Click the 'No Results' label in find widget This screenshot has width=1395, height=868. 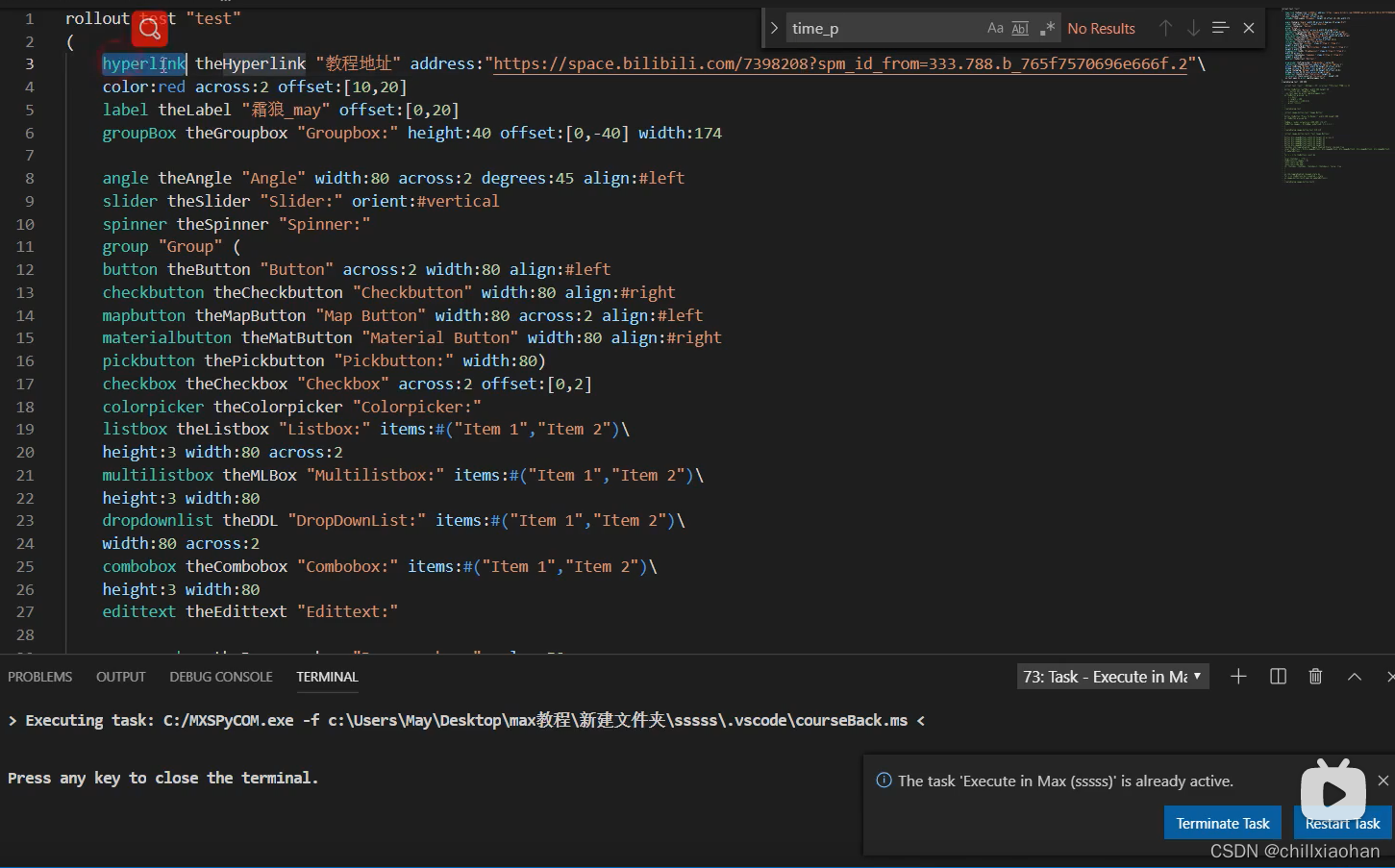[x=1101, y=28]
